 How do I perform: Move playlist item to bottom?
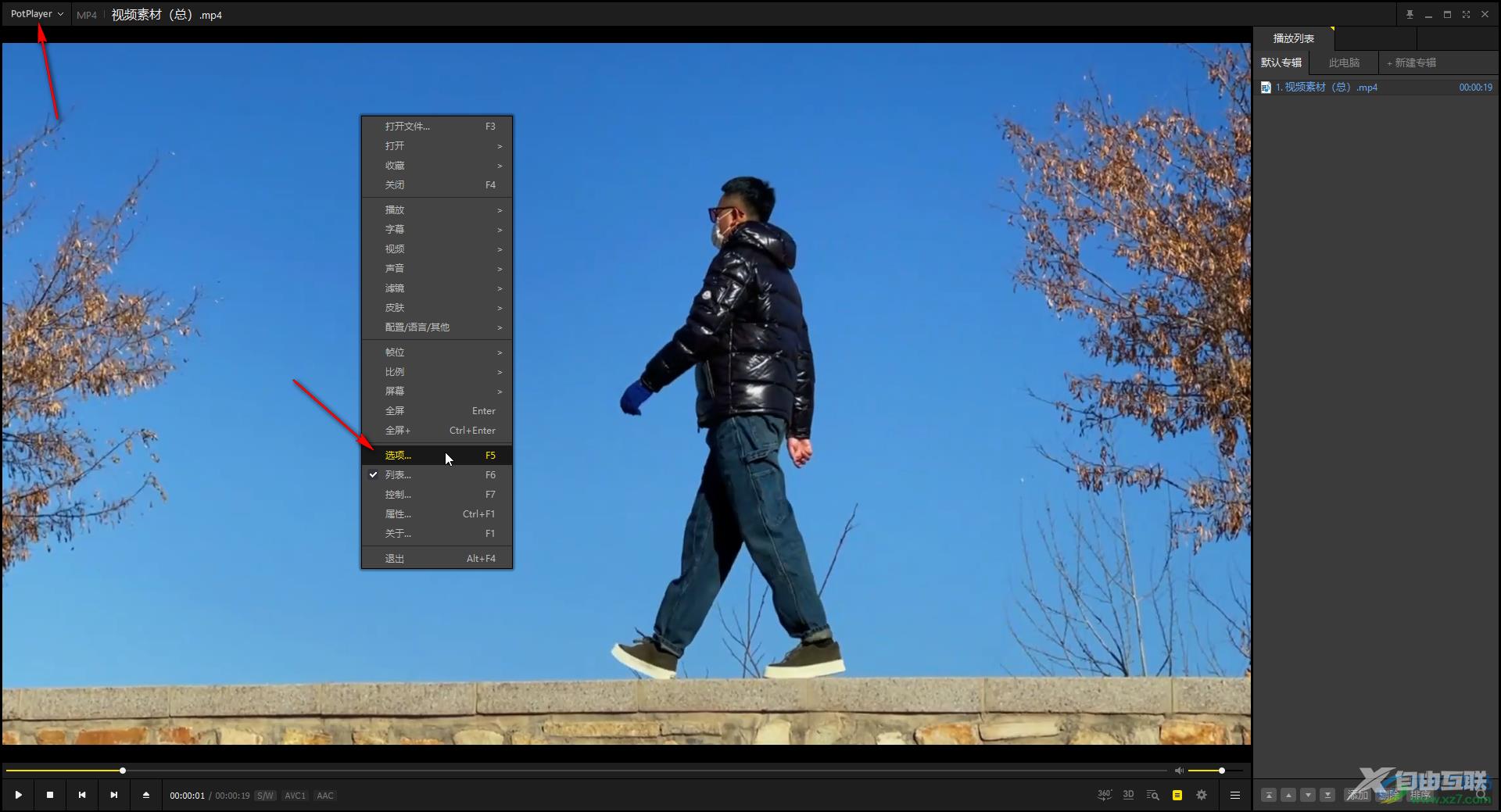[1327, 795]
